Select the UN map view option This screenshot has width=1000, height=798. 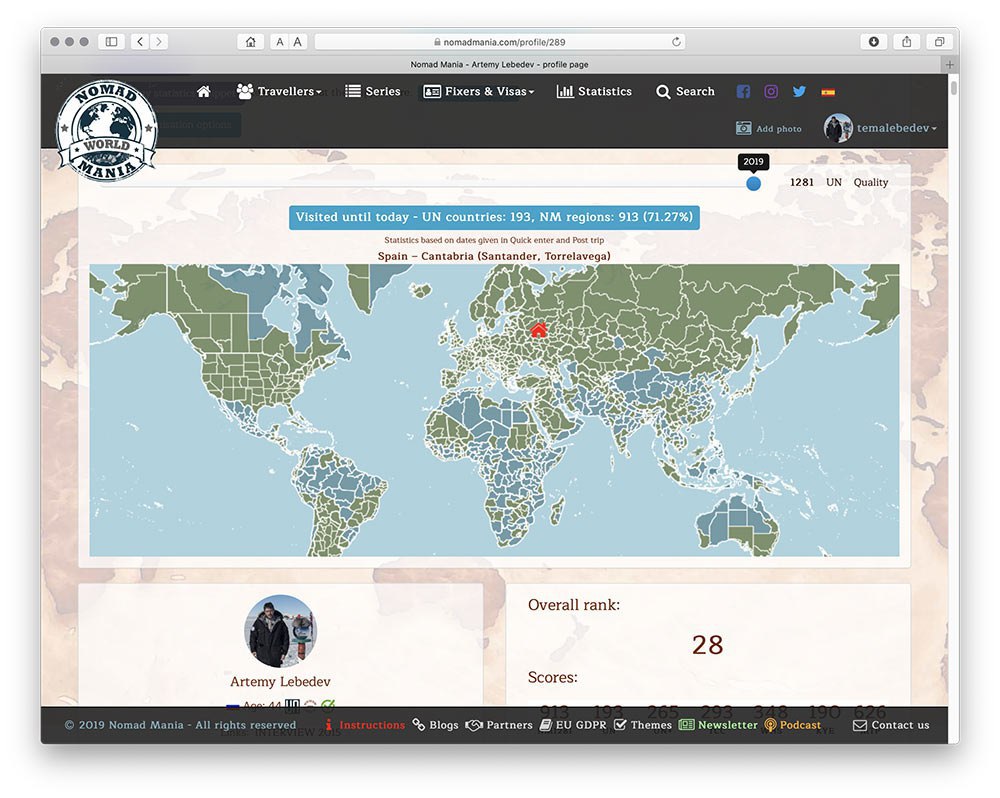click(834, 182)
